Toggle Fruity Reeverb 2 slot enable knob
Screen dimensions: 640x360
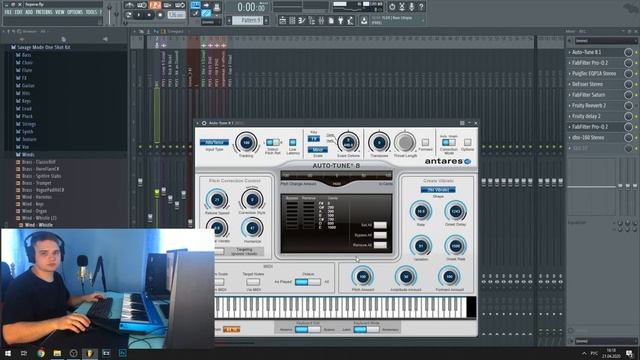click(628, 105)
